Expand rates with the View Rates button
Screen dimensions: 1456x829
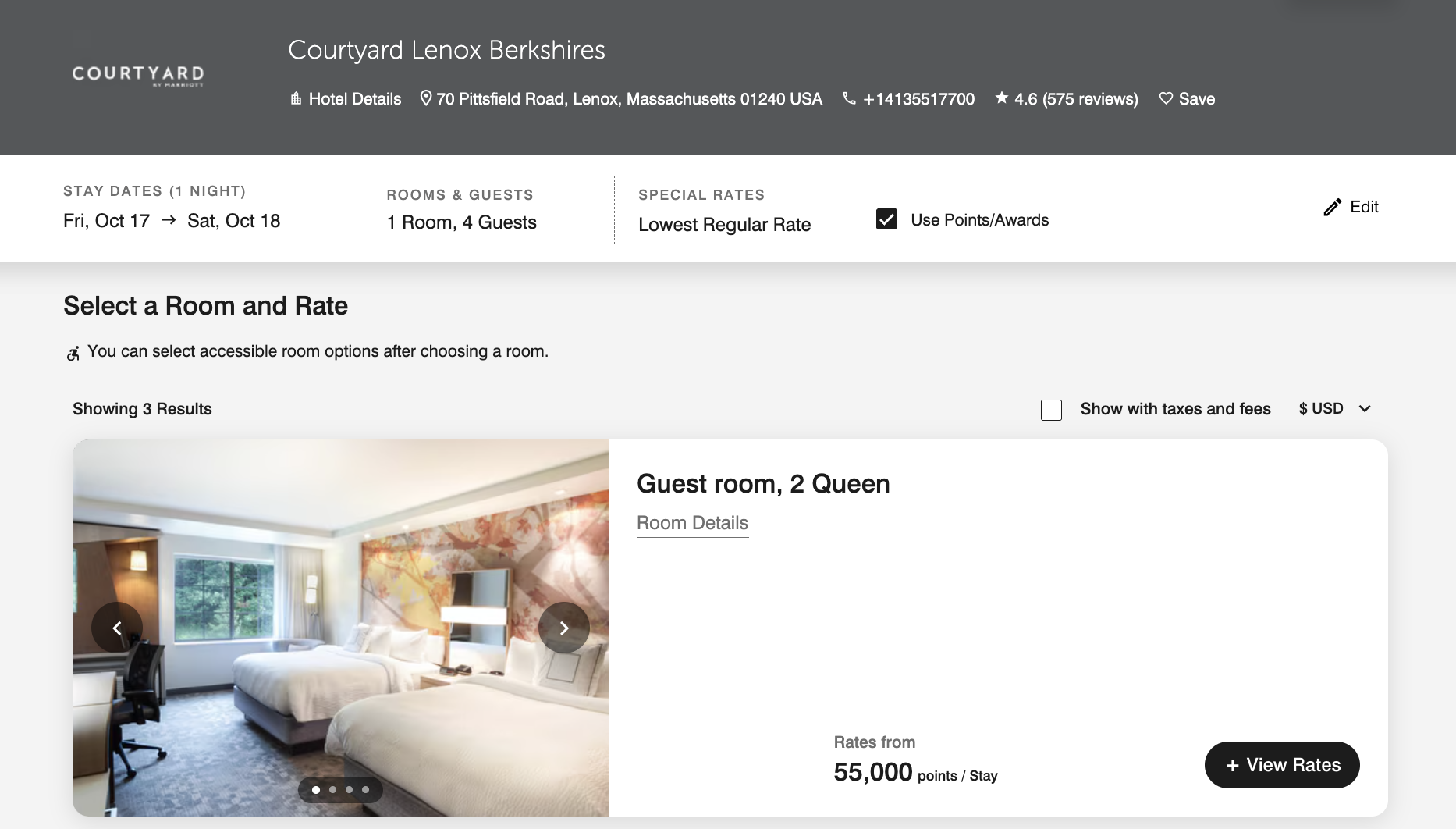[1282, 765]
